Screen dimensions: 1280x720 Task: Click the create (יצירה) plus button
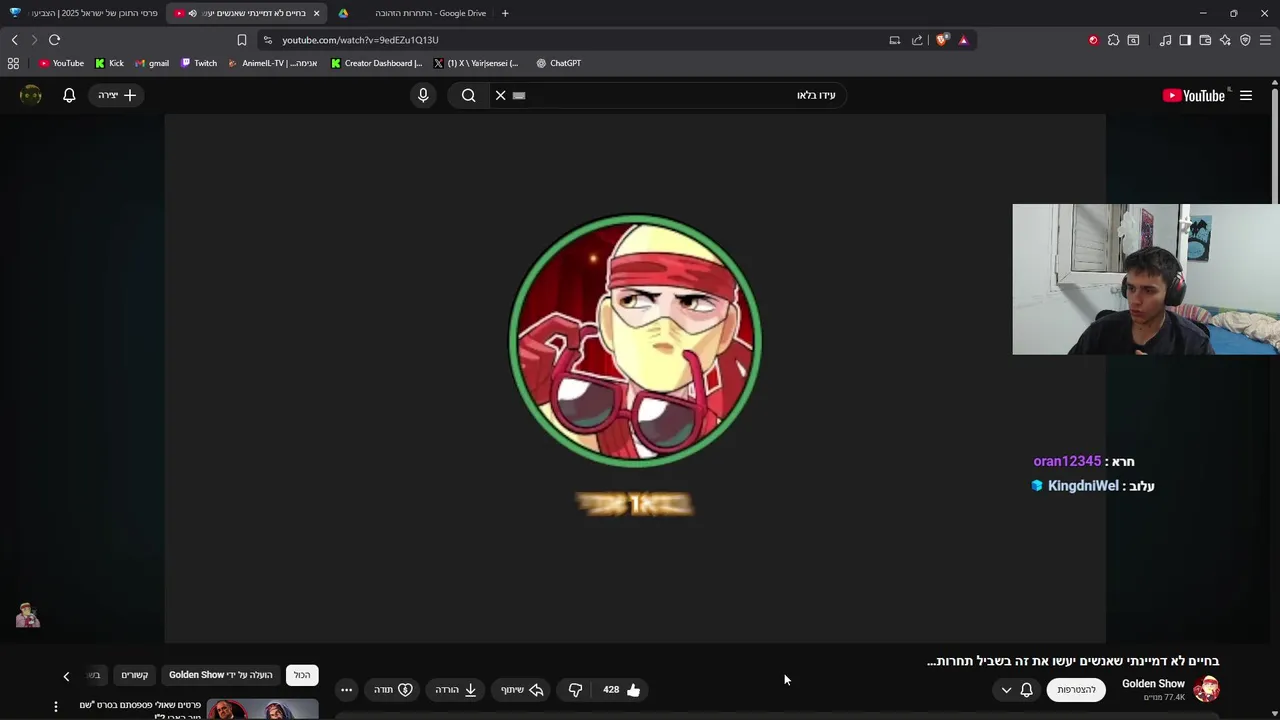(x=117, y=95)
